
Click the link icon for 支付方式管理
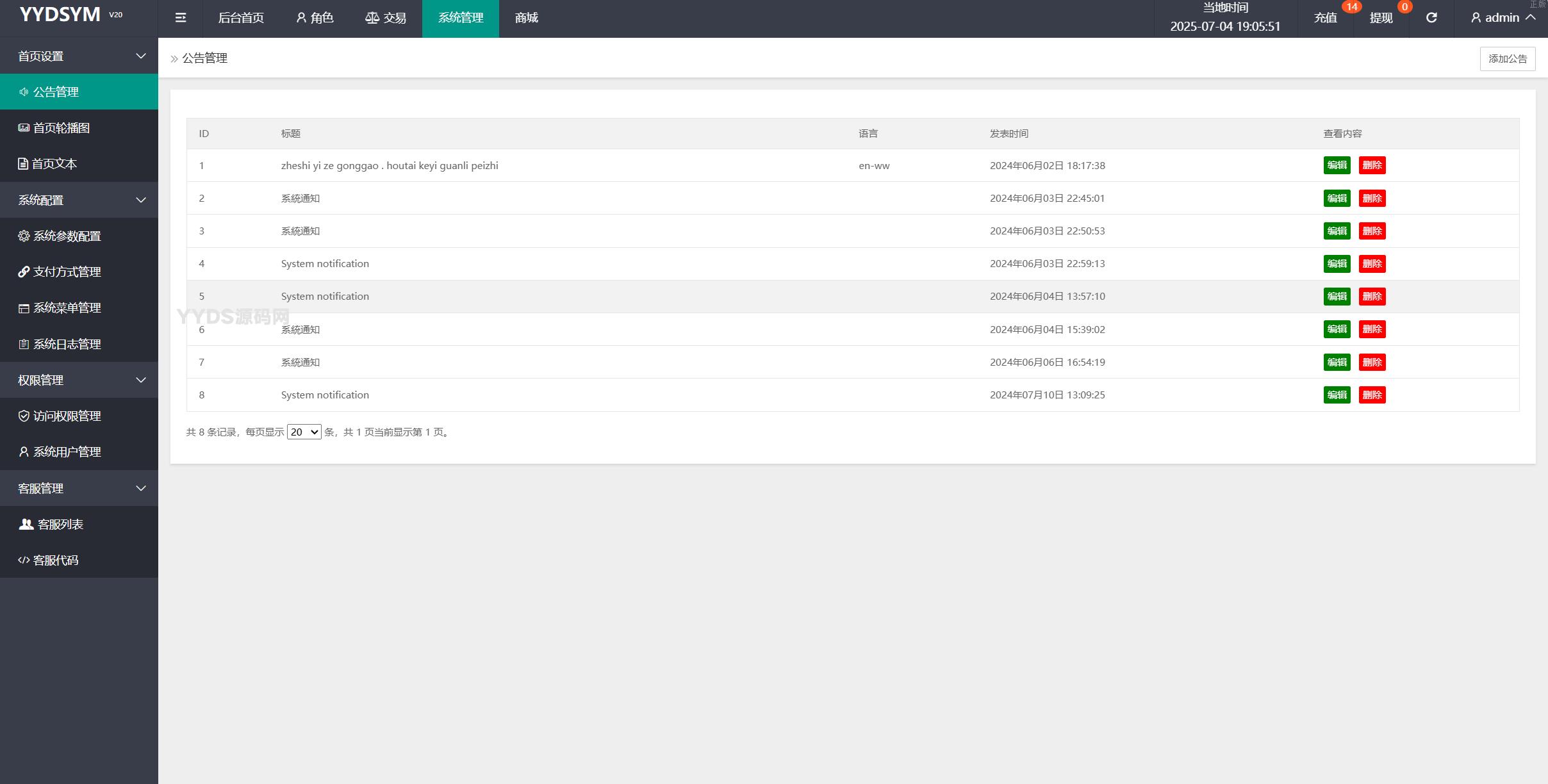tap(24, 272)
